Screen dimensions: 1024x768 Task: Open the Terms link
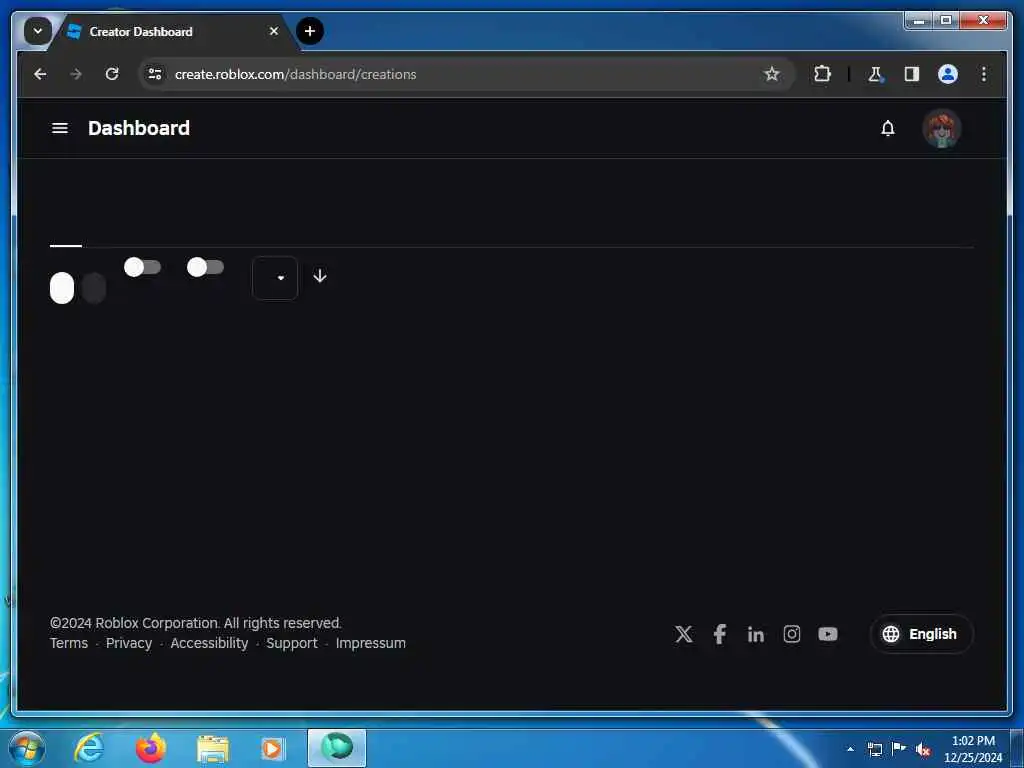point(69,643)
